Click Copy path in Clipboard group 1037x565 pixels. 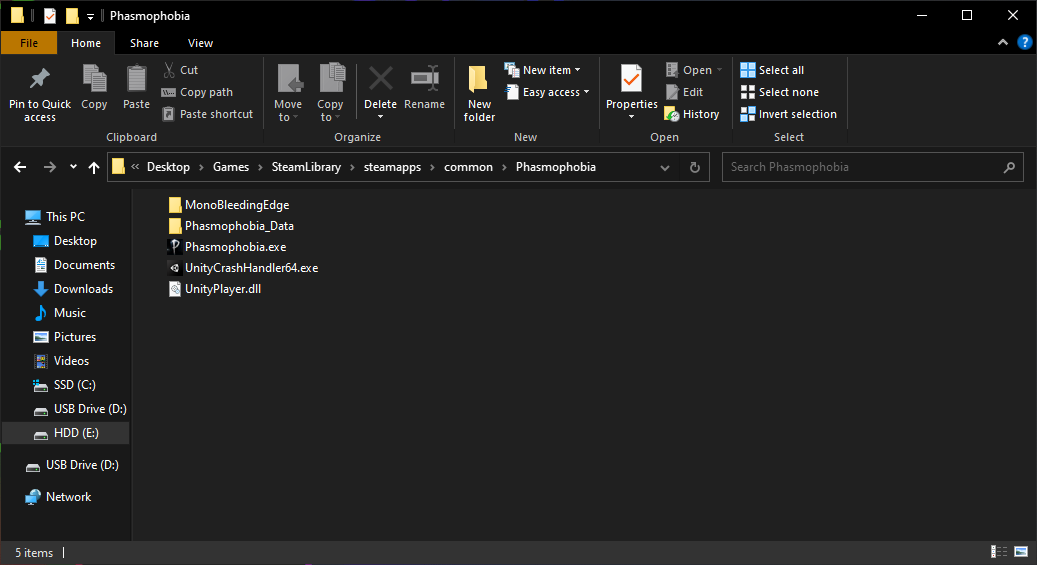point(198,92)
